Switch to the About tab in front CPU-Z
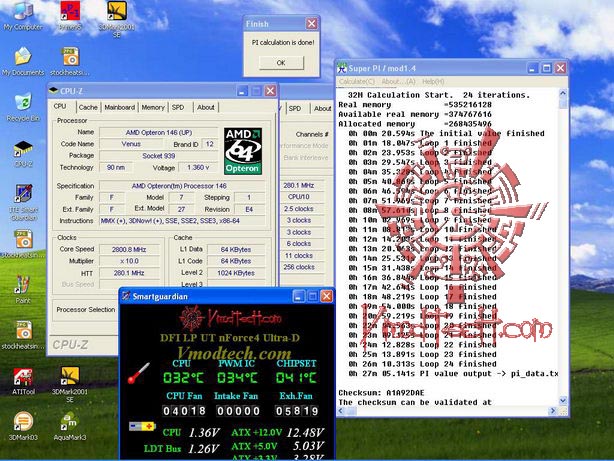Screen dimensions: 614x461 click(x=206, y=107)
